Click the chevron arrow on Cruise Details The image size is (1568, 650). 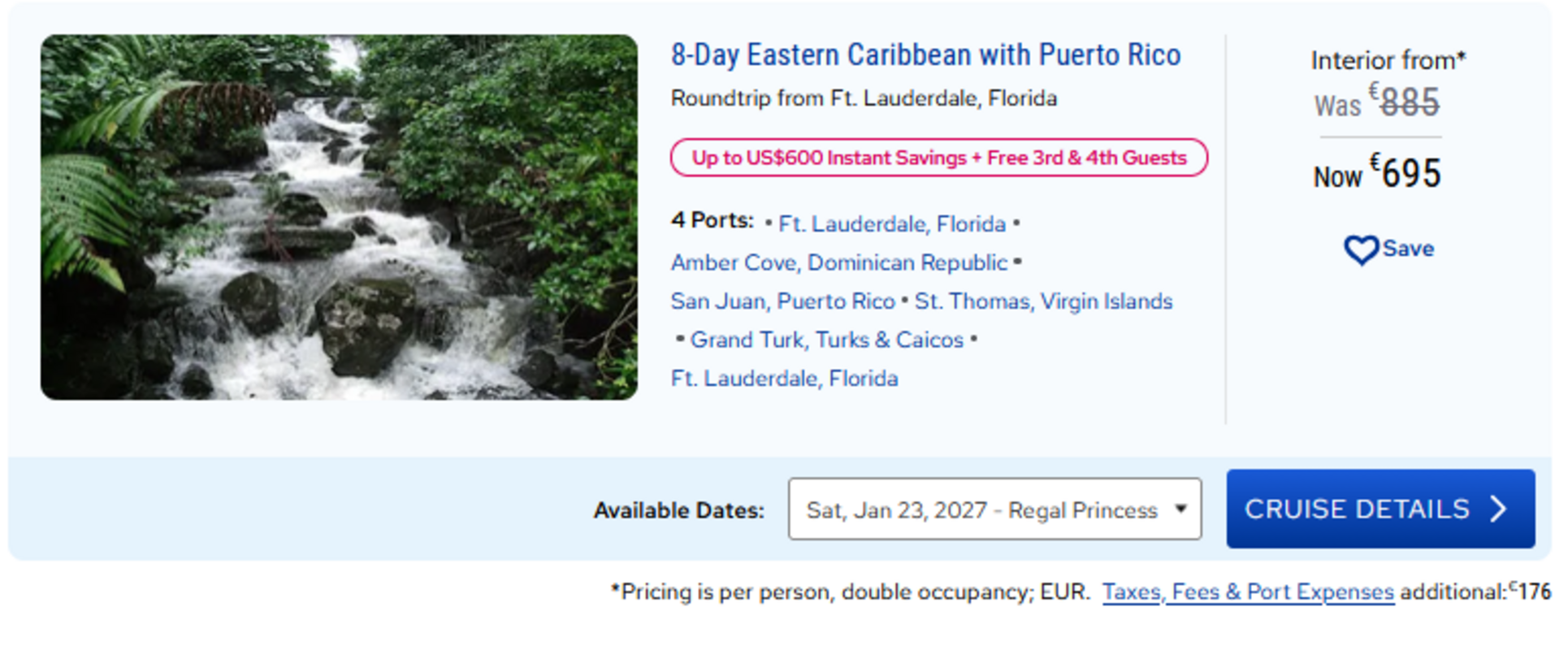(1498, 509)
